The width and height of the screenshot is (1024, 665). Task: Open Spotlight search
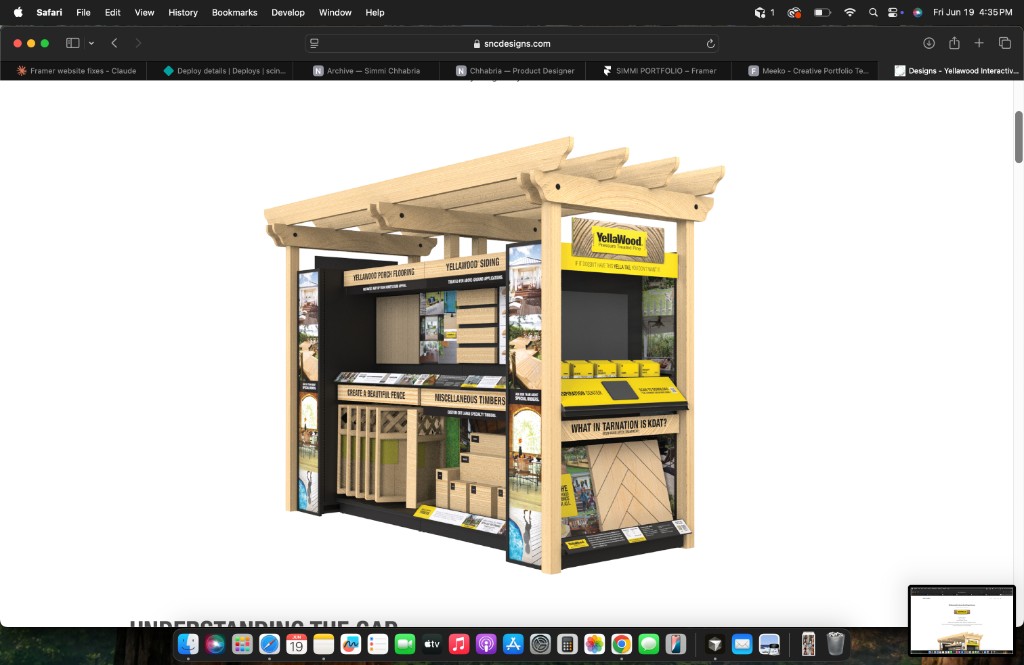[873, 12]
